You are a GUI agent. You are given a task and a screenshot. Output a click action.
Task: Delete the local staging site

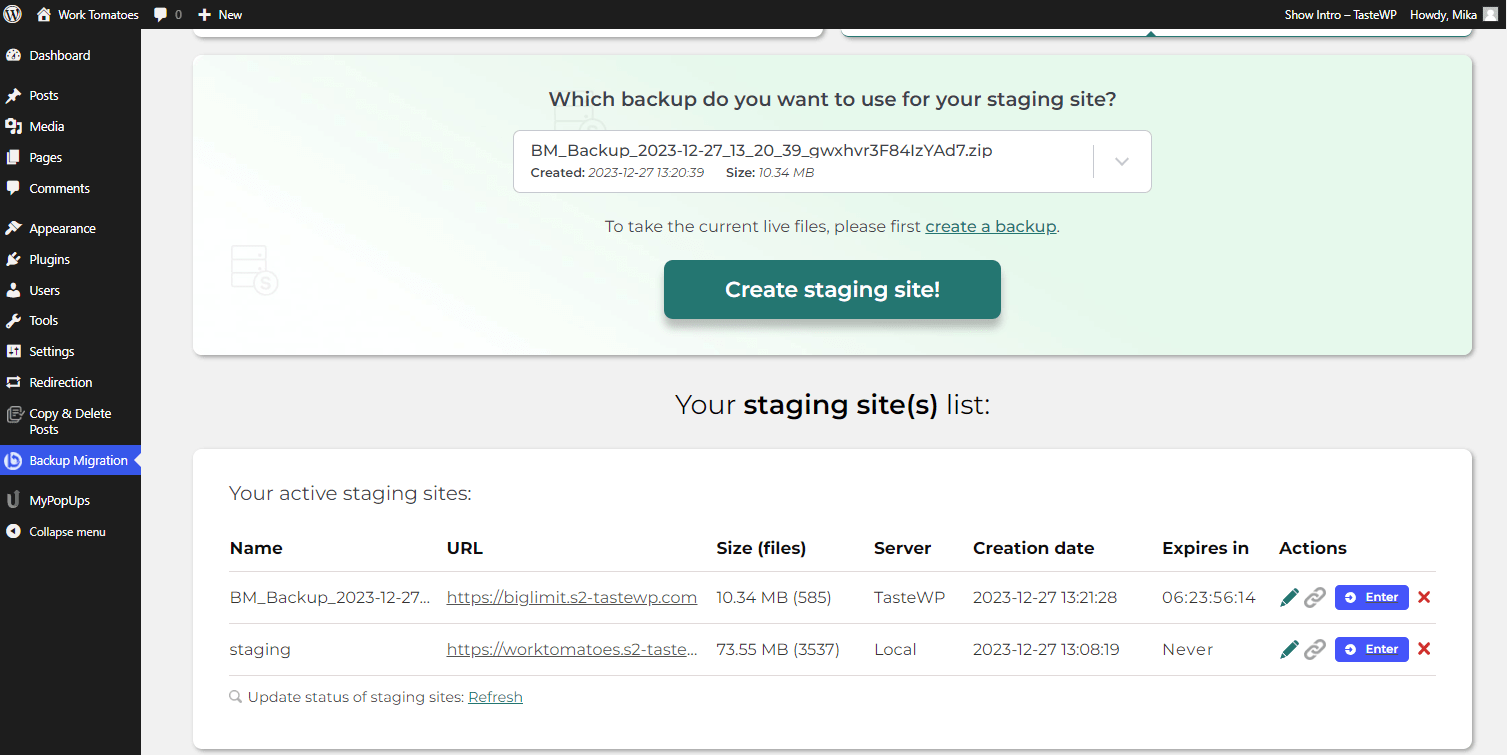(1424, 650)
